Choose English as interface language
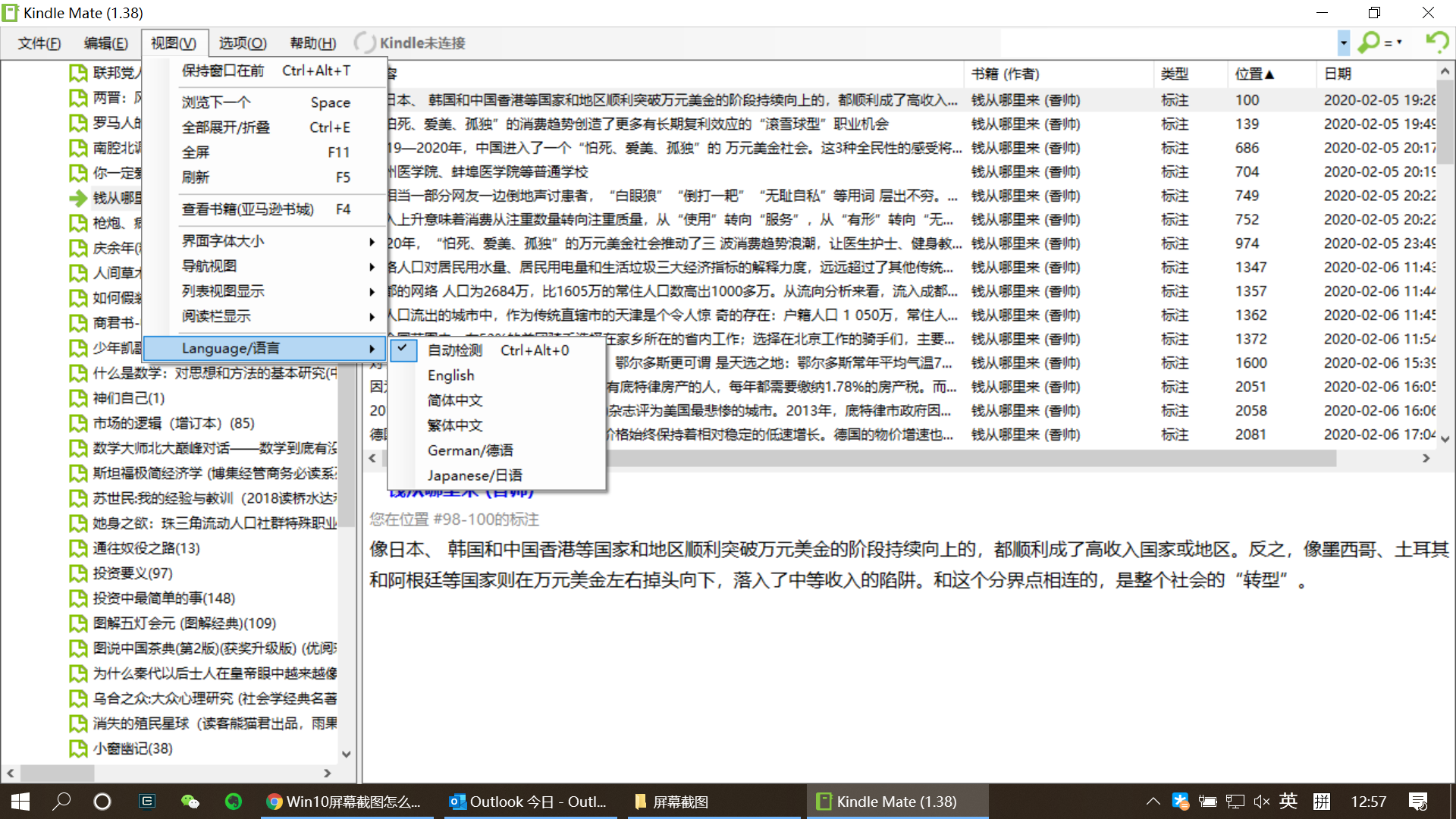This screenshot has width=1456, height=819. [x=450, y=375]
